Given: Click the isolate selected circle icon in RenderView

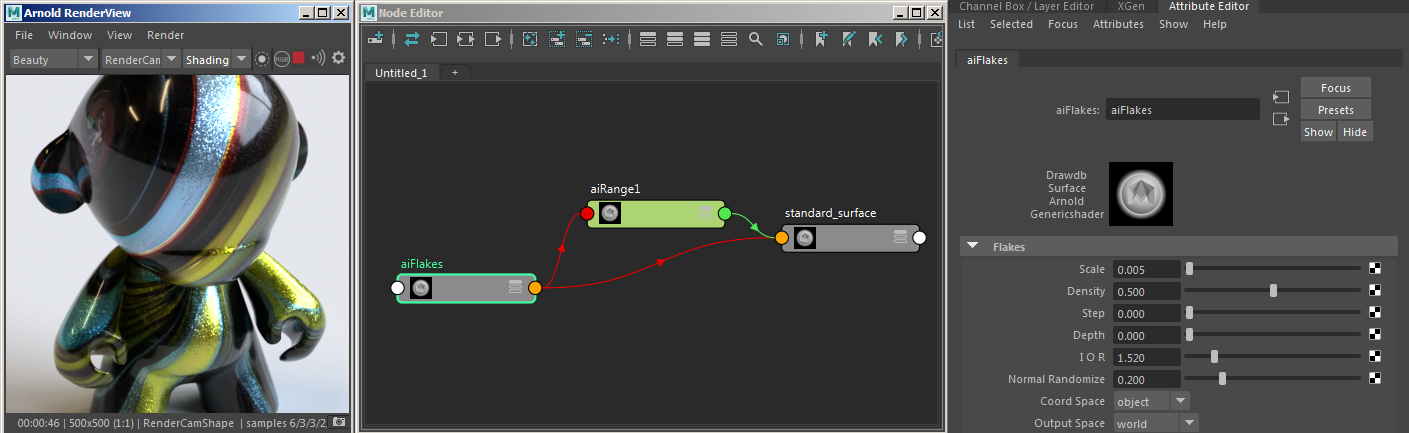Looking at the screenshot, I should 262,59.
